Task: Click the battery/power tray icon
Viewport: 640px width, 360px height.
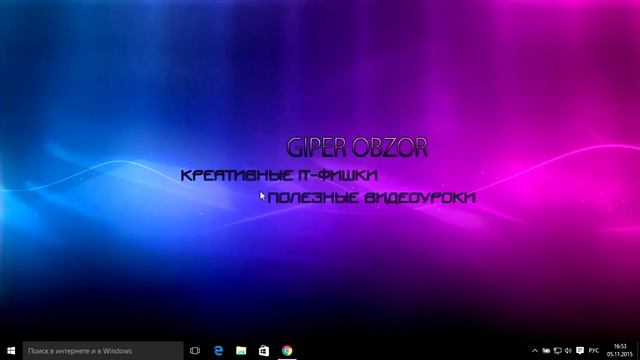Action: coord(546,351)
